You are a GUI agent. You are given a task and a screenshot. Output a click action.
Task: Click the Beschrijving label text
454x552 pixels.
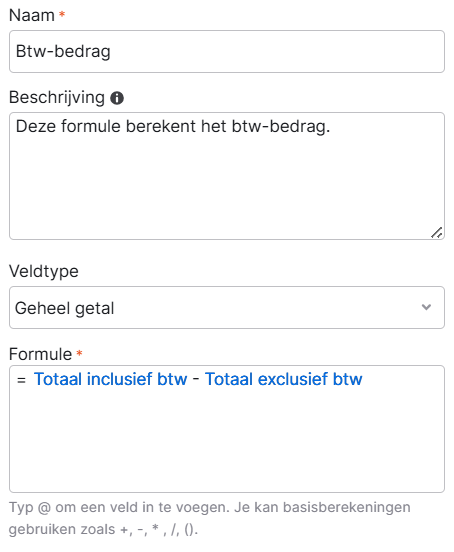pyautogui.click(x=57, y=98)
